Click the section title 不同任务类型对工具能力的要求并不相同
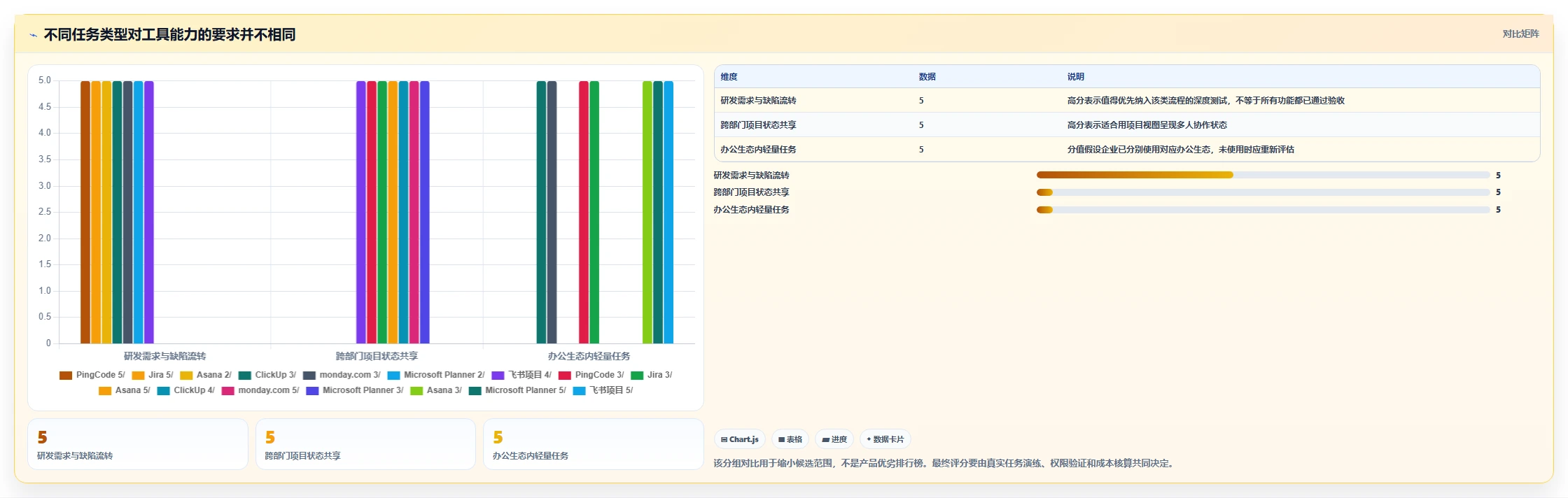Viewport: 1568px width, 498px height. coord(169,35)
